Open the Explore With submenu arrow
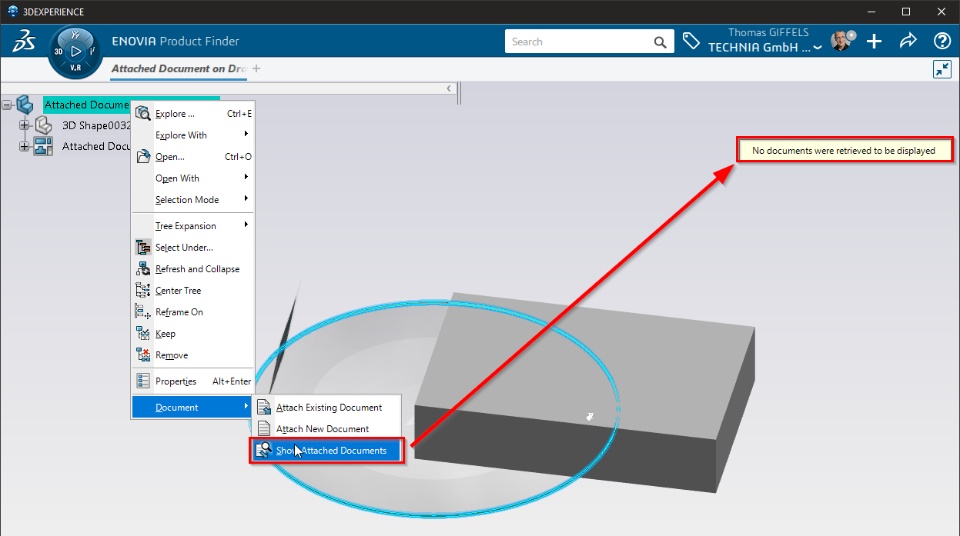 coord(246,134)
